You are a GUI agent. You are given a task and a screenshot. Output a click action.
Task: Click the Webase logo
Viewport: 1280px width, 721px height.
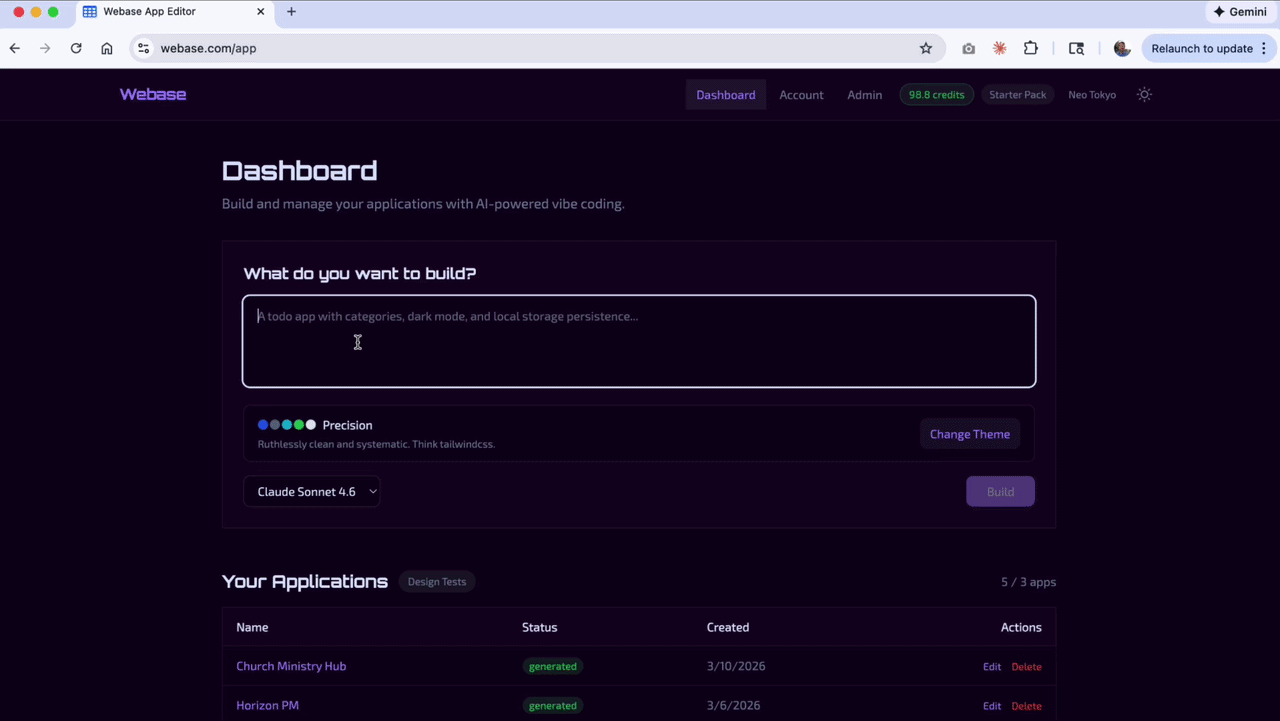tap(152, 94)
